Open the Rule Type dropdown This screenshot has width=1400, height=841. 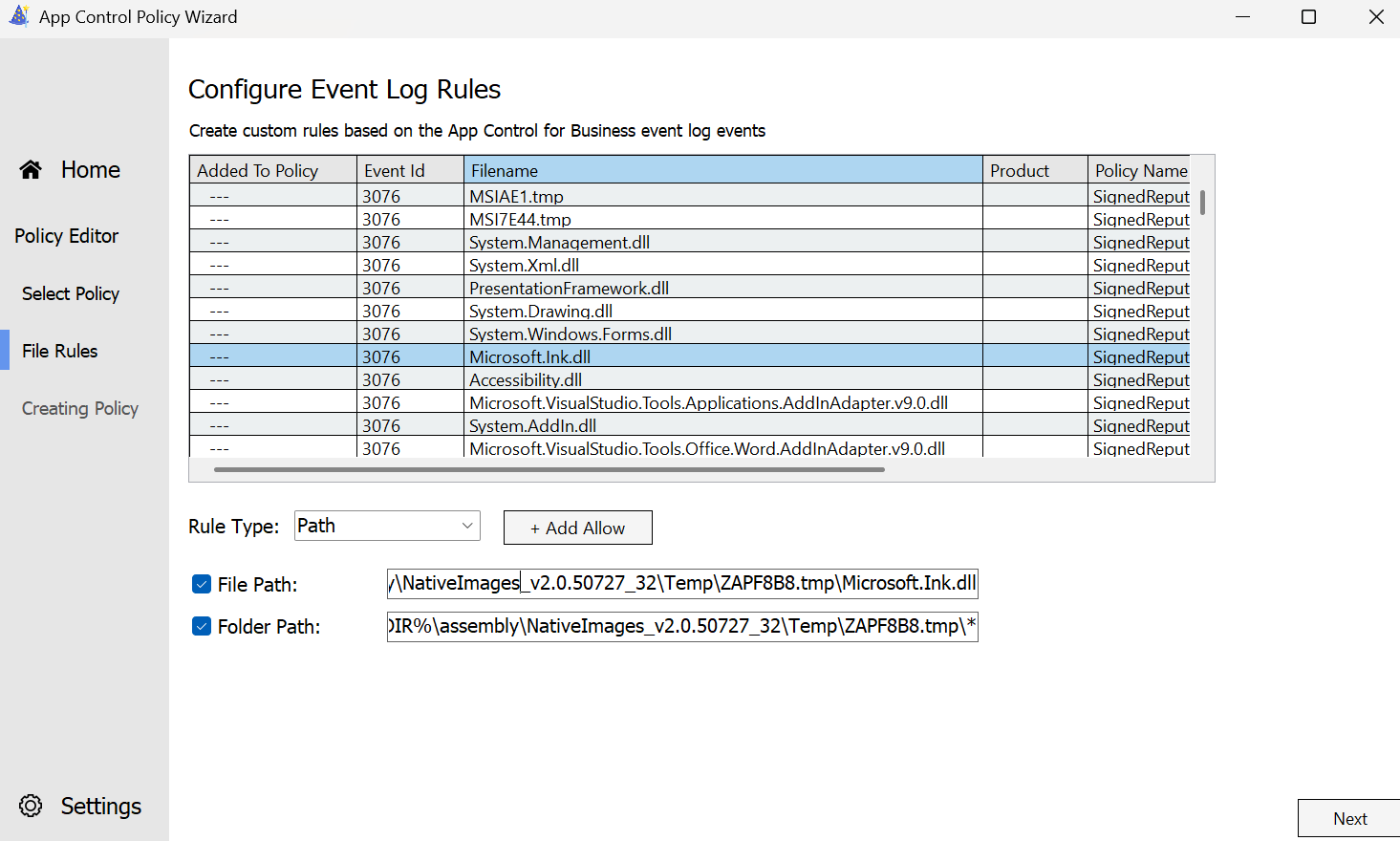click(387, 526)
